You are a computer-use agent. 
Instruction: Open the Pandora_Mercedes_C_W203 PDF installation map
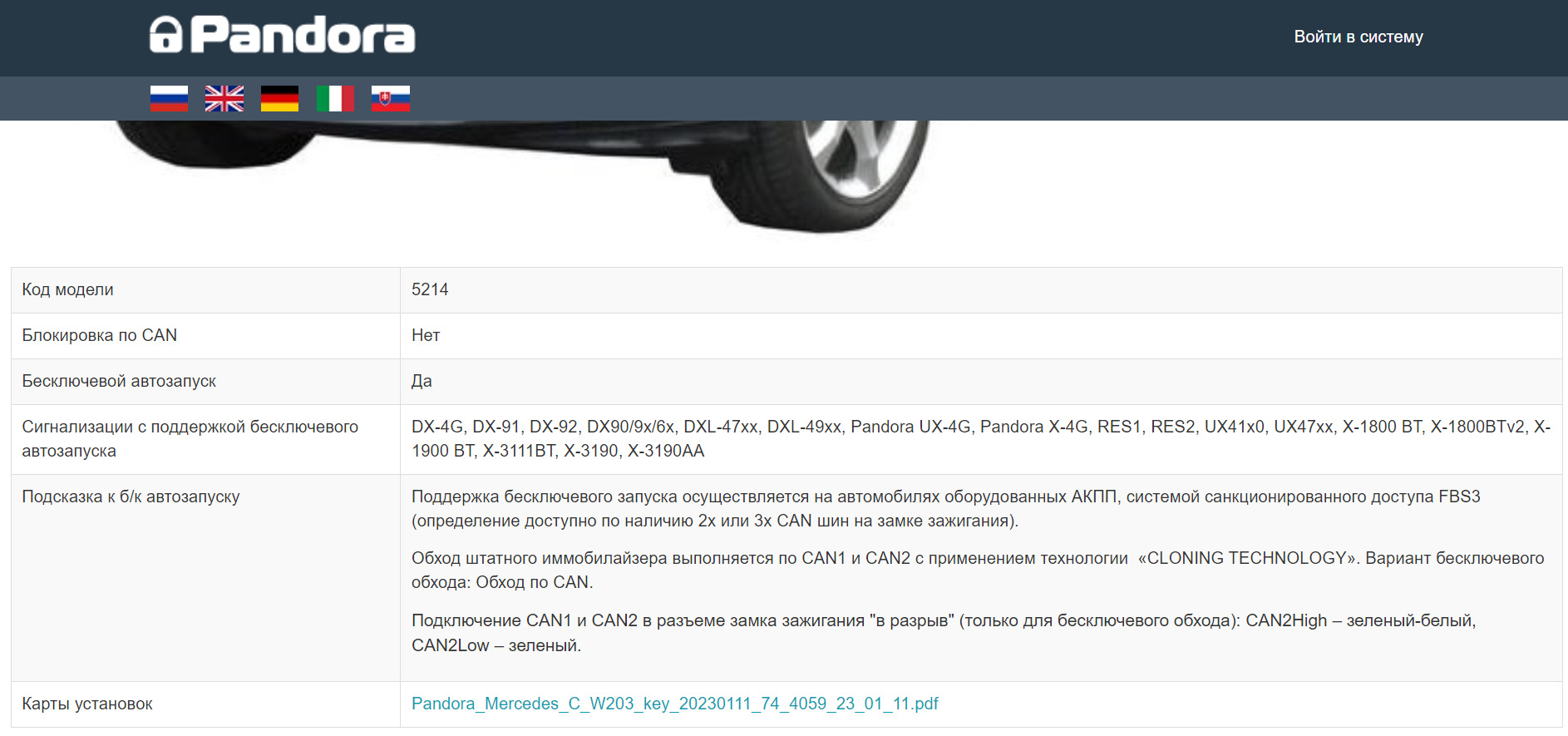(x=674, y=704)
